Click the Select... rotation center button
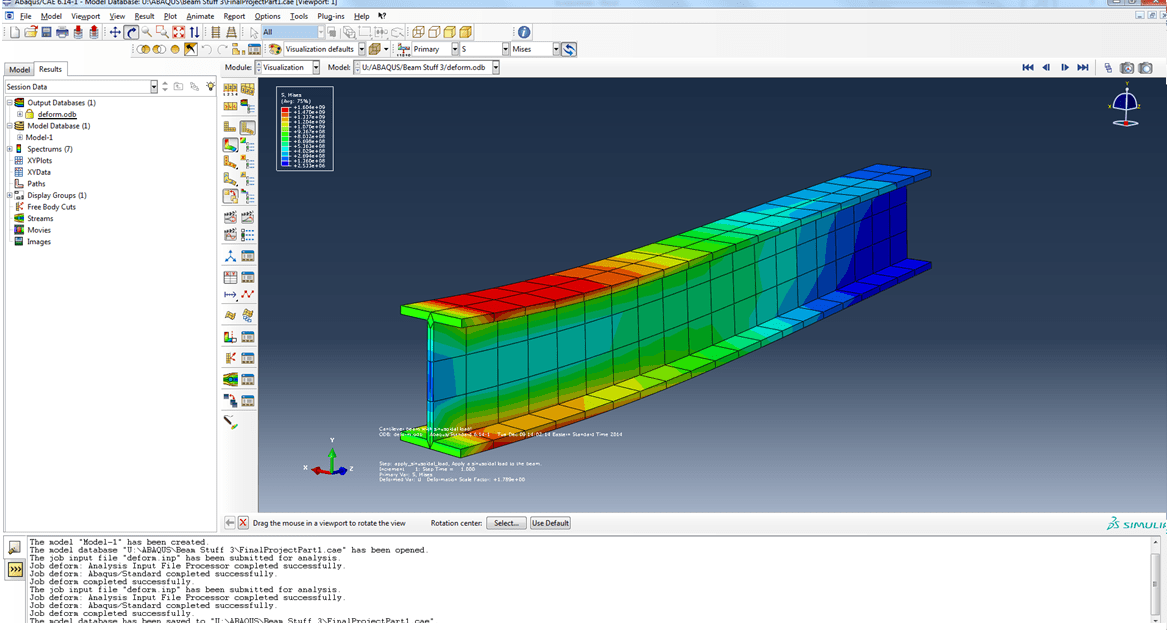The height and width of the screenshot is (630, 1167). [506, 523]
